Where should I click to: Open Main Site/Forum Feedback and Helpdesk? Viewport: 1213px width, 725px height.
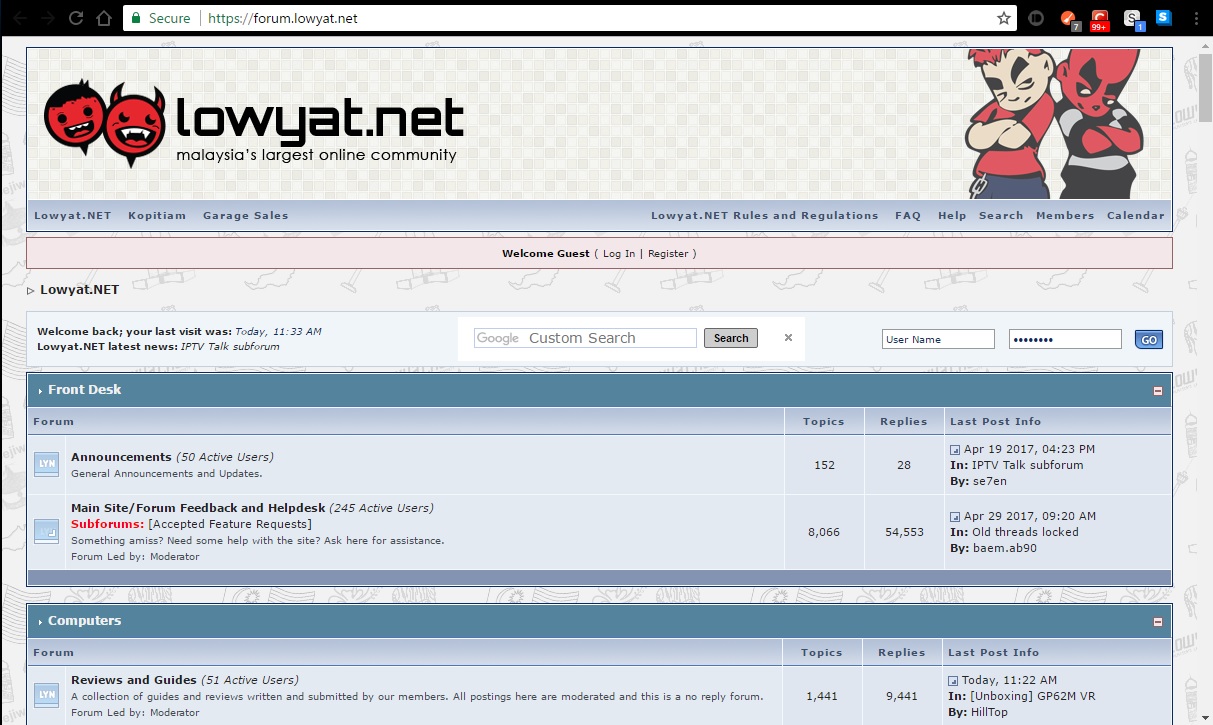point(197,508)
